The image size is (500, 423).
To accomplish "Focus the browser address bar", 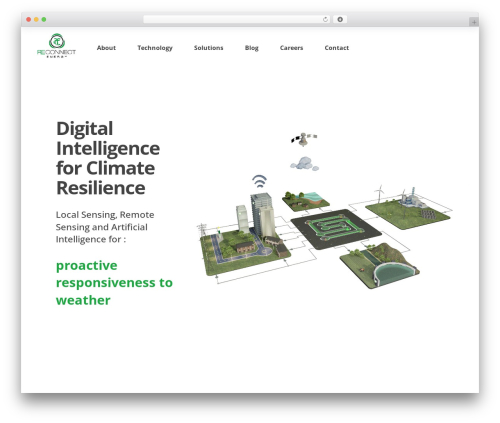I will click(x=237, y=19).
